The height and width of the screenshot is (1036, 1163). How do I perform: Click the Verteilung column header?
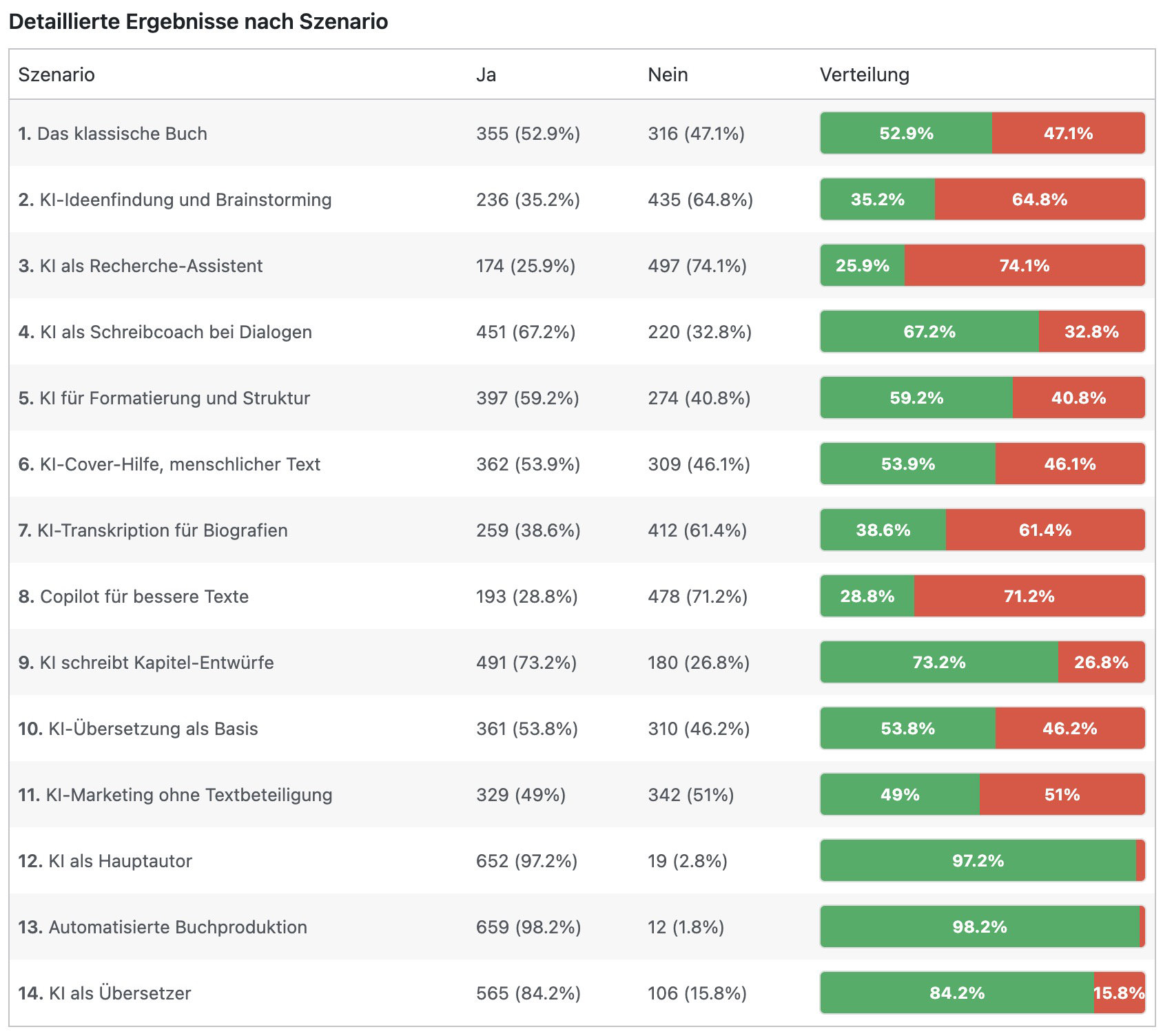pyautogui.click(x=864, y=74)
